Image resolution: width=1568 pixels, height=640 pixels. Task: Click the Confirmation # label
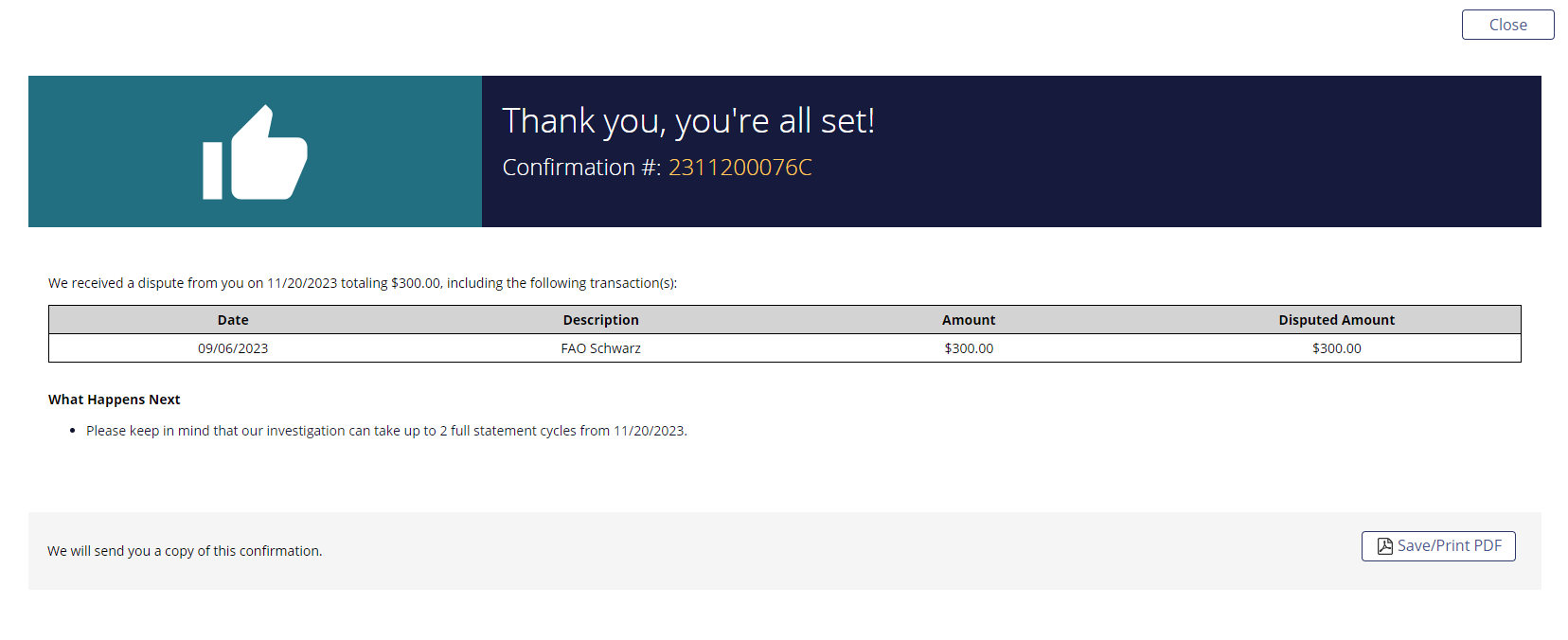point(581,168)
